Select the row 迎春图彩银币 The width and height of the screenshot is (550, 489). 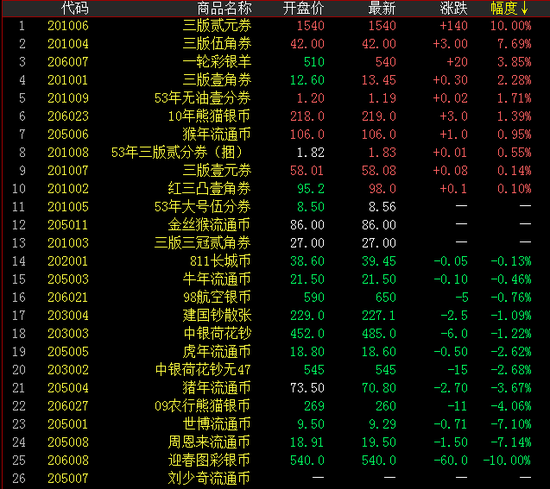pos(276,460)
